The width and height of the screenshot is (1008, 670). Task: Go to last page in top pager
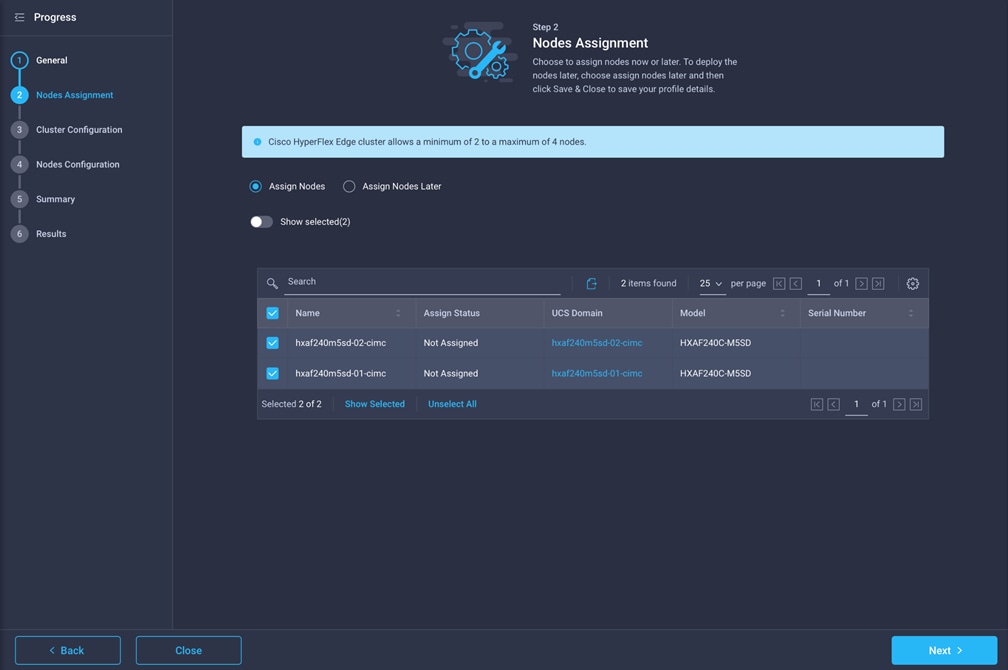pyautogui.click(x=878, y=284)
